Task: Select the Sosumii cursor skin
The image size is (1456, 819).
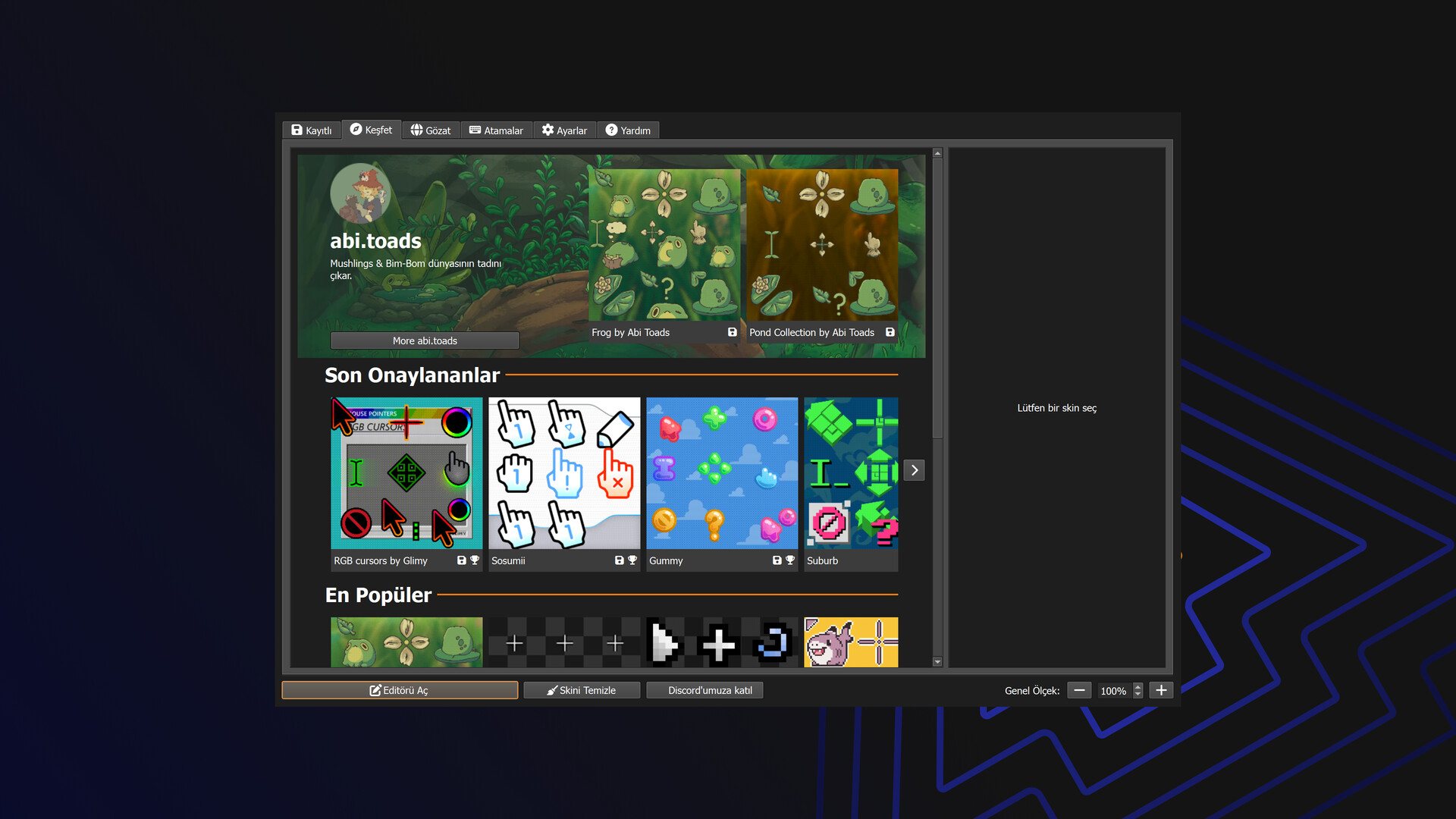Action: [564, 473]
